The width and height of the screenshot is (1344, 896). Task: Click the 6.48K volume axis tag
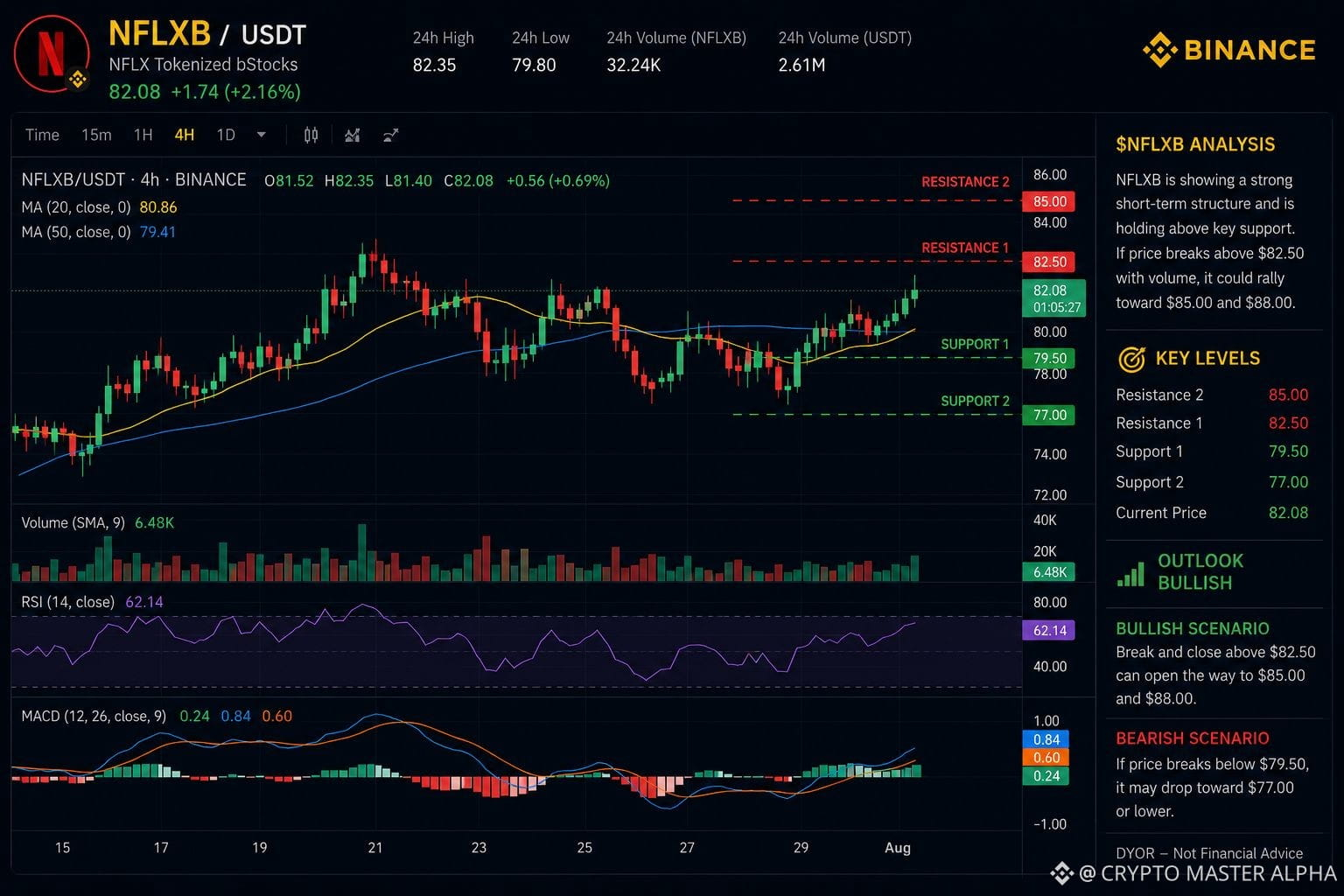point(1048,572)
